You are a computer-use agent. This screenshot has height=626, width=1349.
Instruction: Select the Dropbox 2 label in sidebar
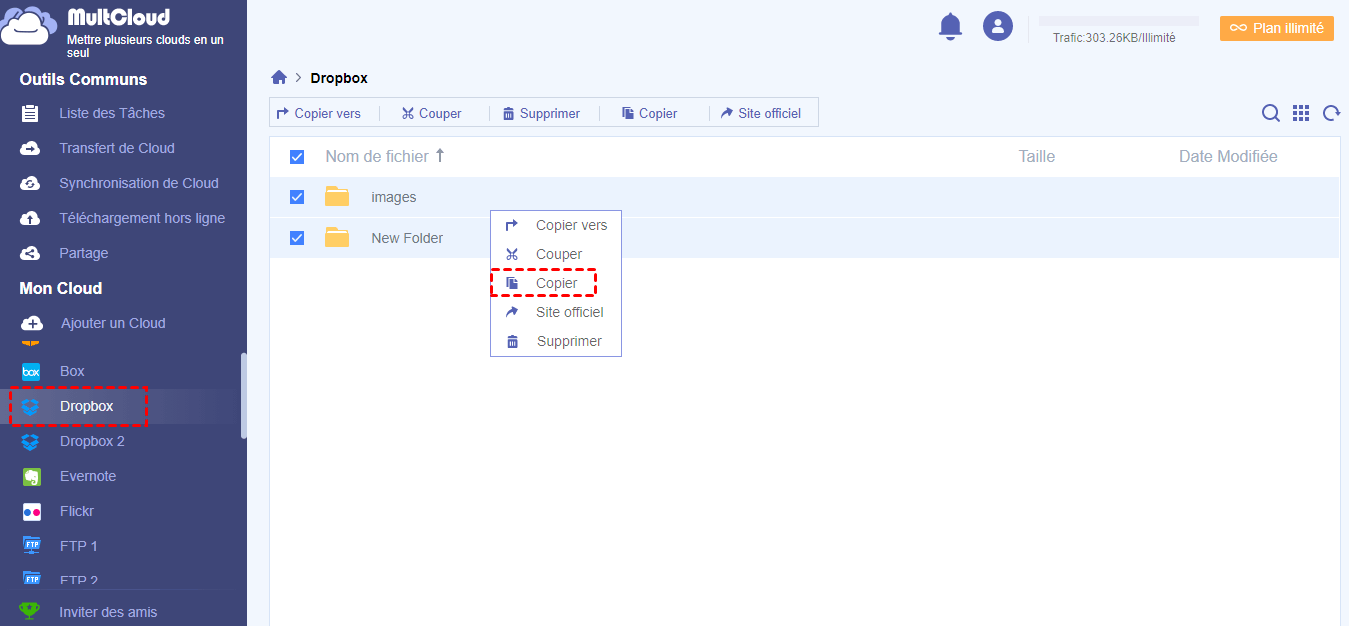(x=92, y=441)
